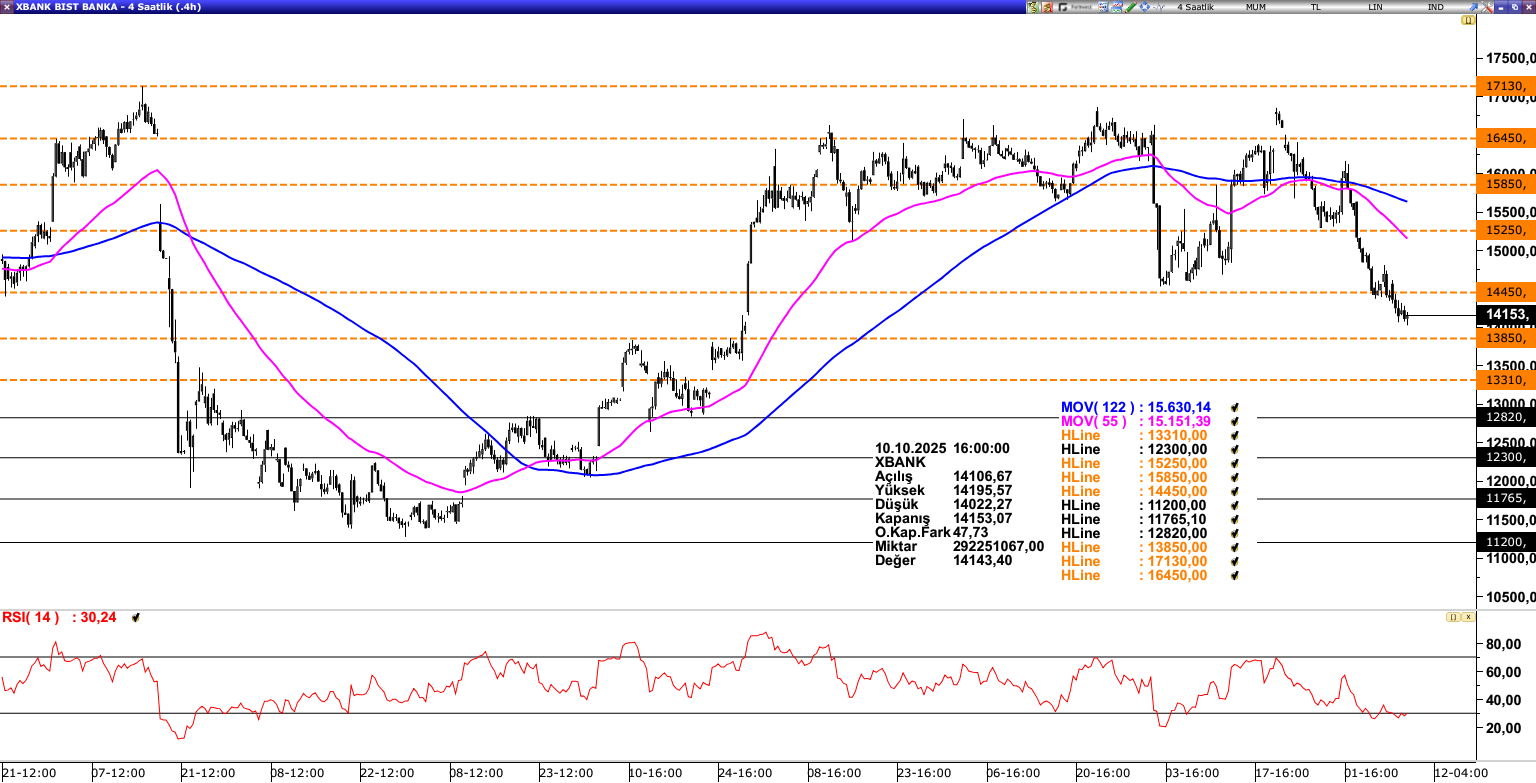Click the blue four-arrow move icon
The image size is (1536, 783).
(1144, 7)
